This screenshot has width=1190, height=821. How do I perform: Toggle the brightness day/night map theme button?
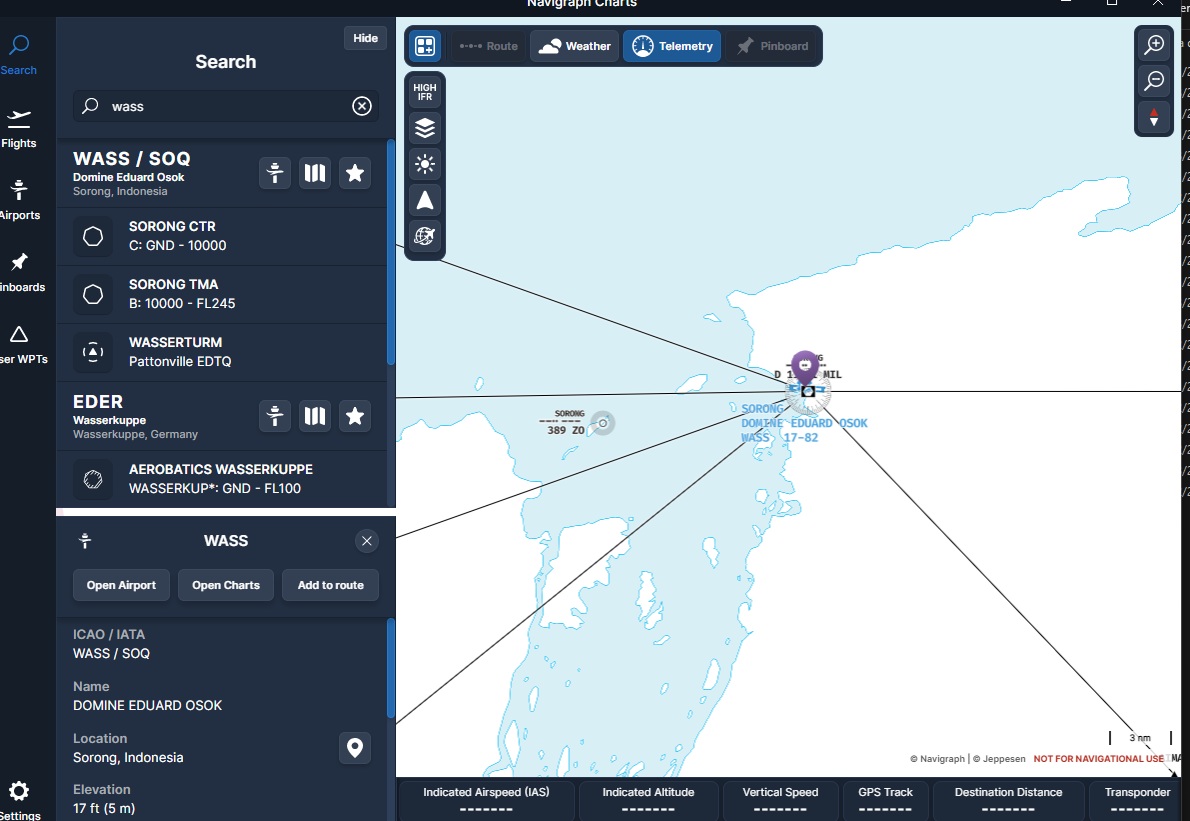tap(425, 164)
